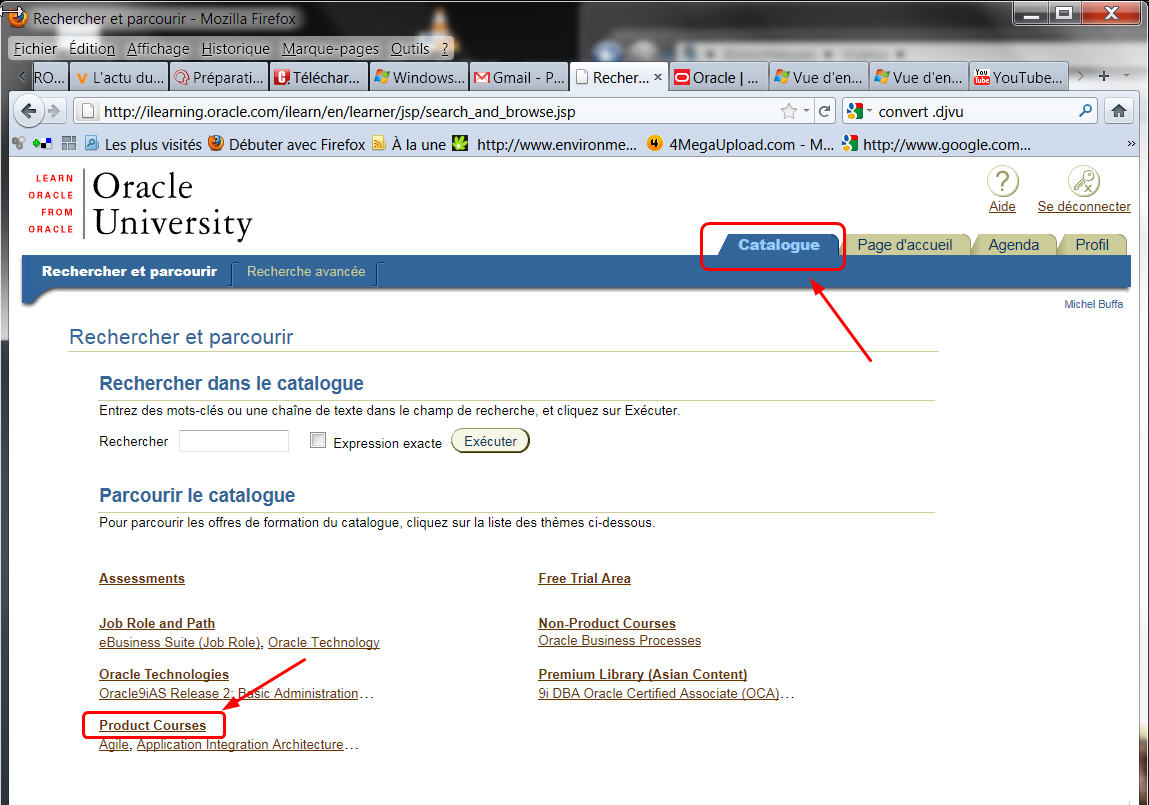Close the Recher... tab with its x
Screen dimensions: 1149x805
(x=657, y=77)
